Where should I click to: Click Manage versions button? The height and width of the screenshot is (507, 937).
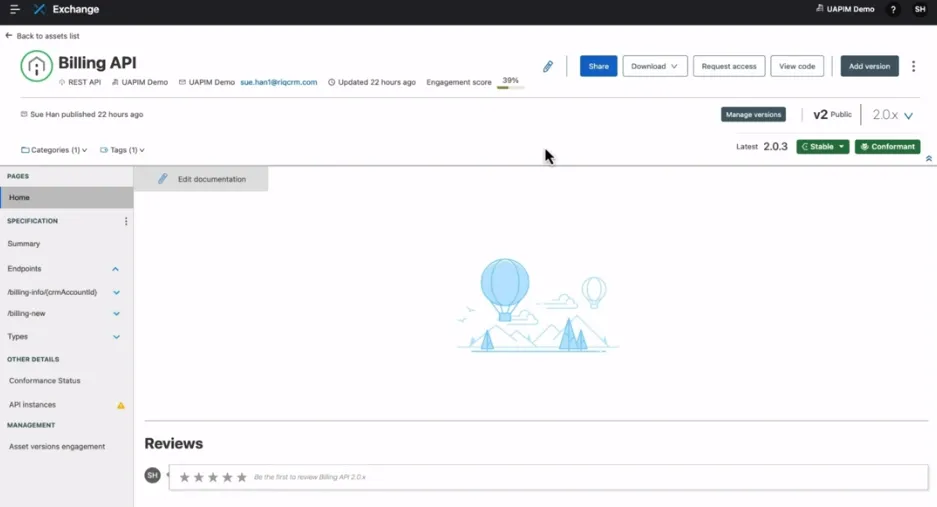tap(753, 114)
